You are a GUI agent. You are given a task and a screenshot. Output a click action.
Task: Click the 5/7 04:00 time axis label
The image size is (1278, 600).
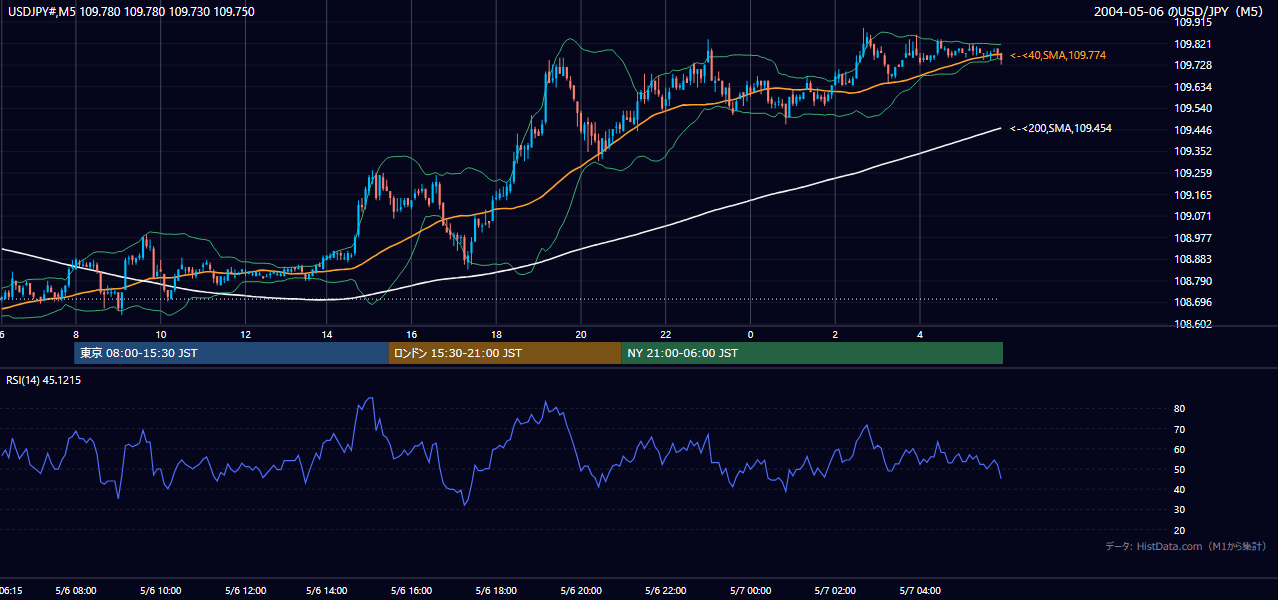coord(920,591)
